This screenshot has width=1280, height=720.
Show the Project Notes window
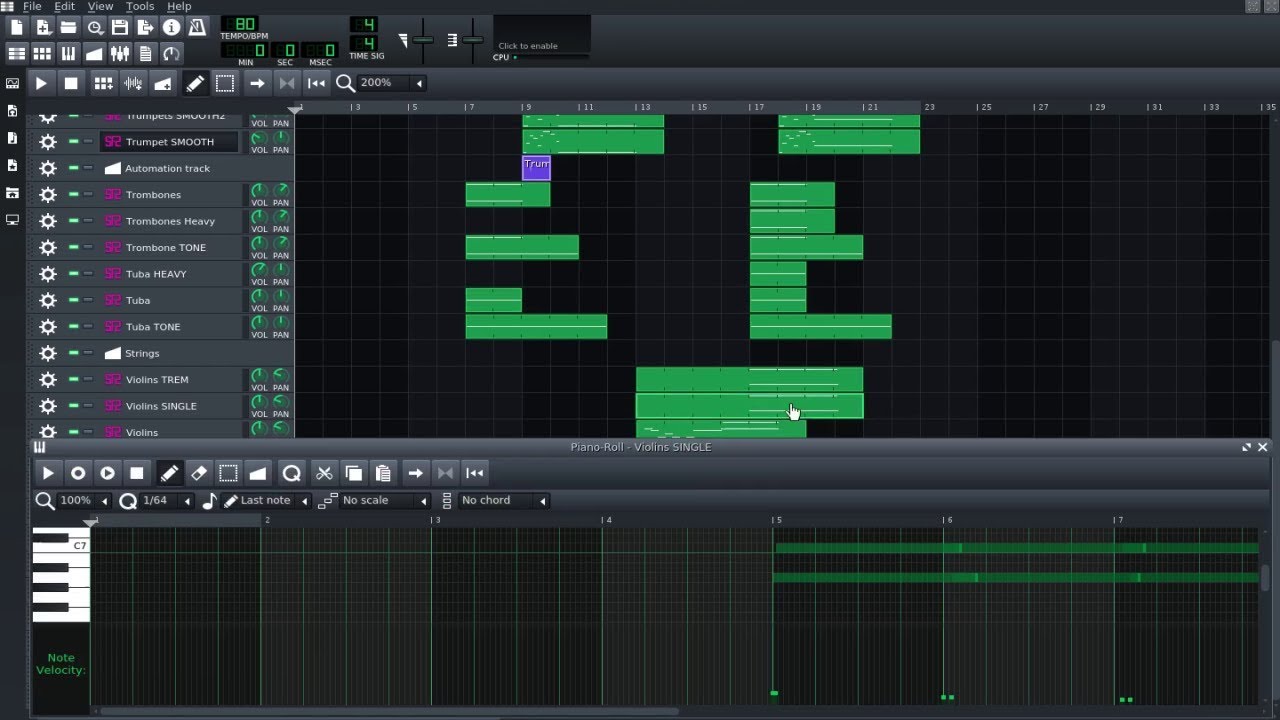pyautogui.click(x=146, y=53)
